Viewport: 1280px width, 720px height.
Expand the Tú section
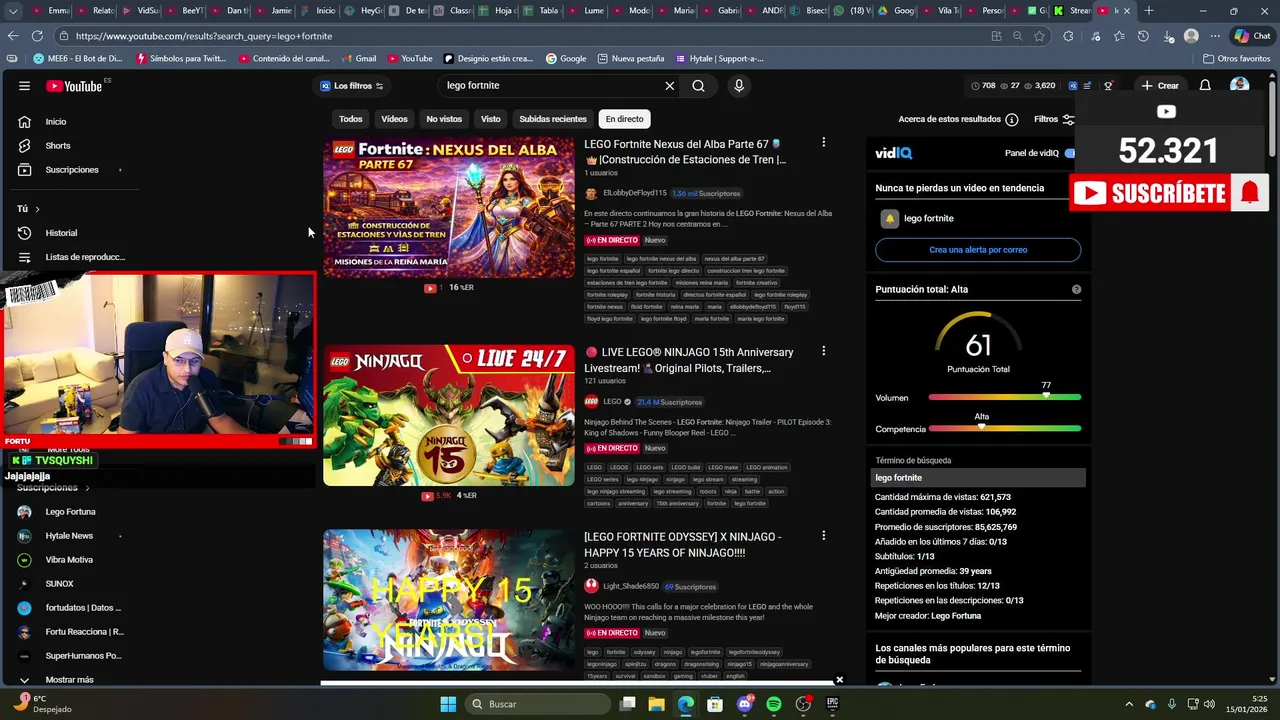[28, 209]
